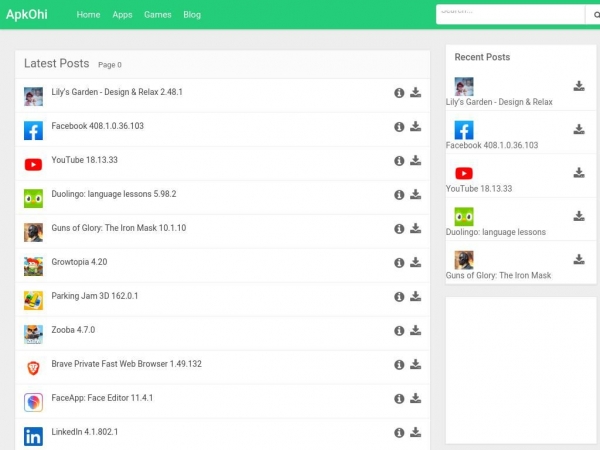Open FaceApp: Face Editor 11.4.1 link
600x450 pixels.
pyautogui.click(x=102, y=398)
